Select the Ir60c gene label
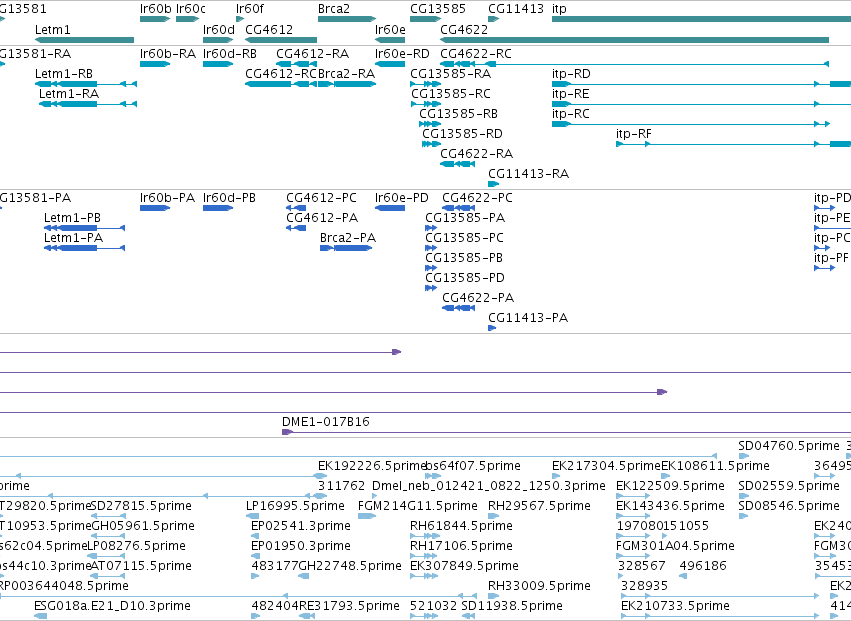The width and height of the screenshot is (851, 621). (x=191, y=9)
